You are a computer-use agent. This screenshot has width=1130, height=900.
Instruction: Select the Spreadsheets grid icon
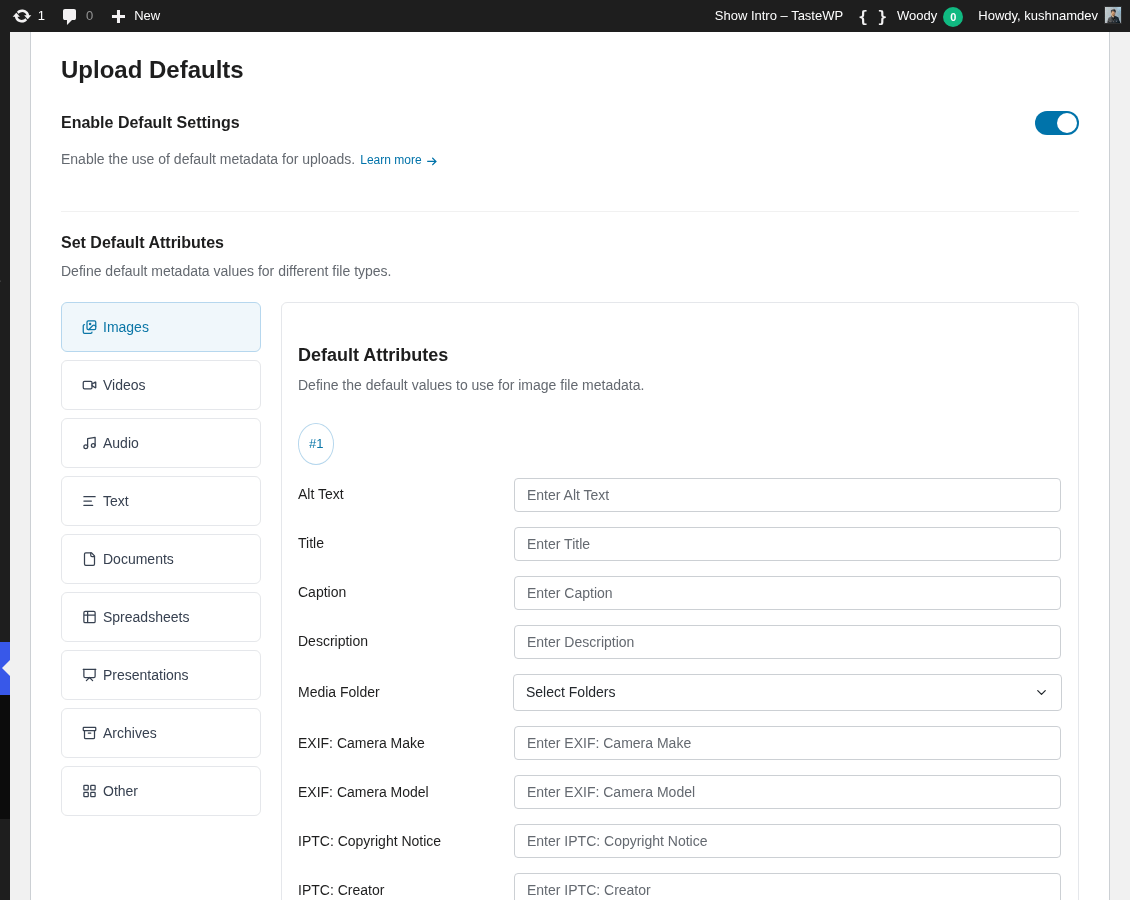(89, 617)
